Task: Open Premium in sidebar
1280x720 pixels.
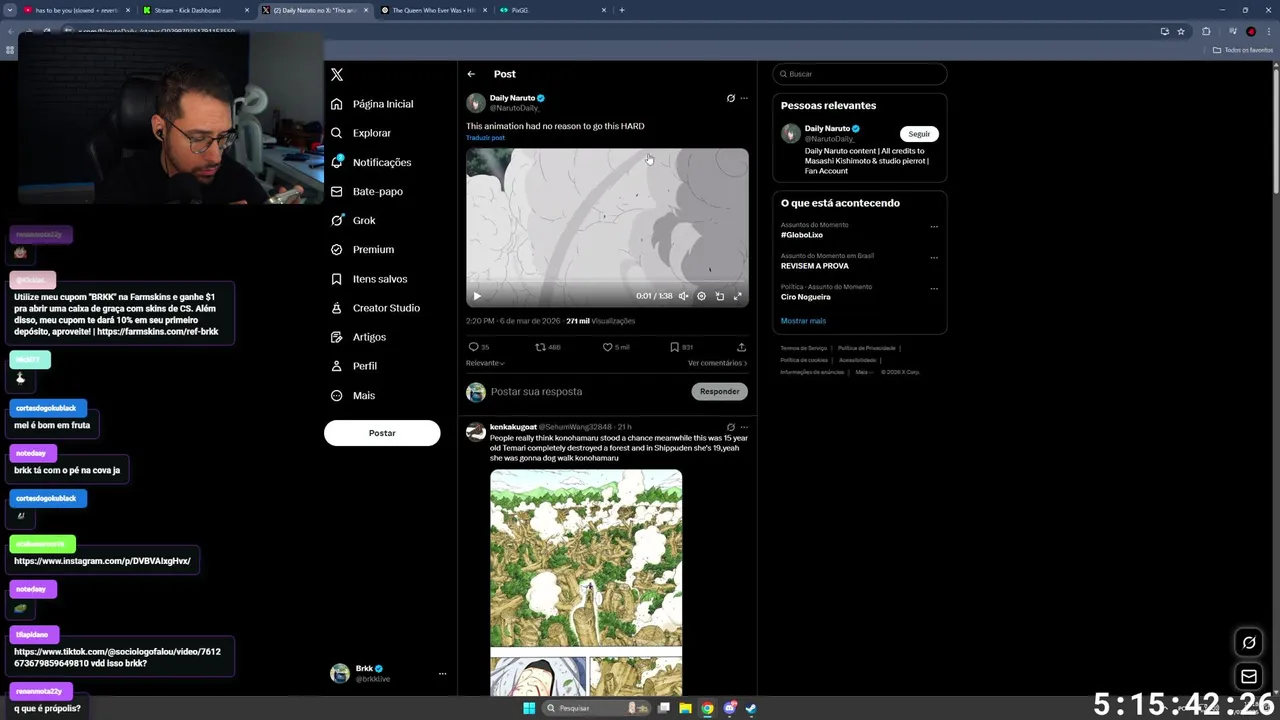Action: [x=362, y=249]
